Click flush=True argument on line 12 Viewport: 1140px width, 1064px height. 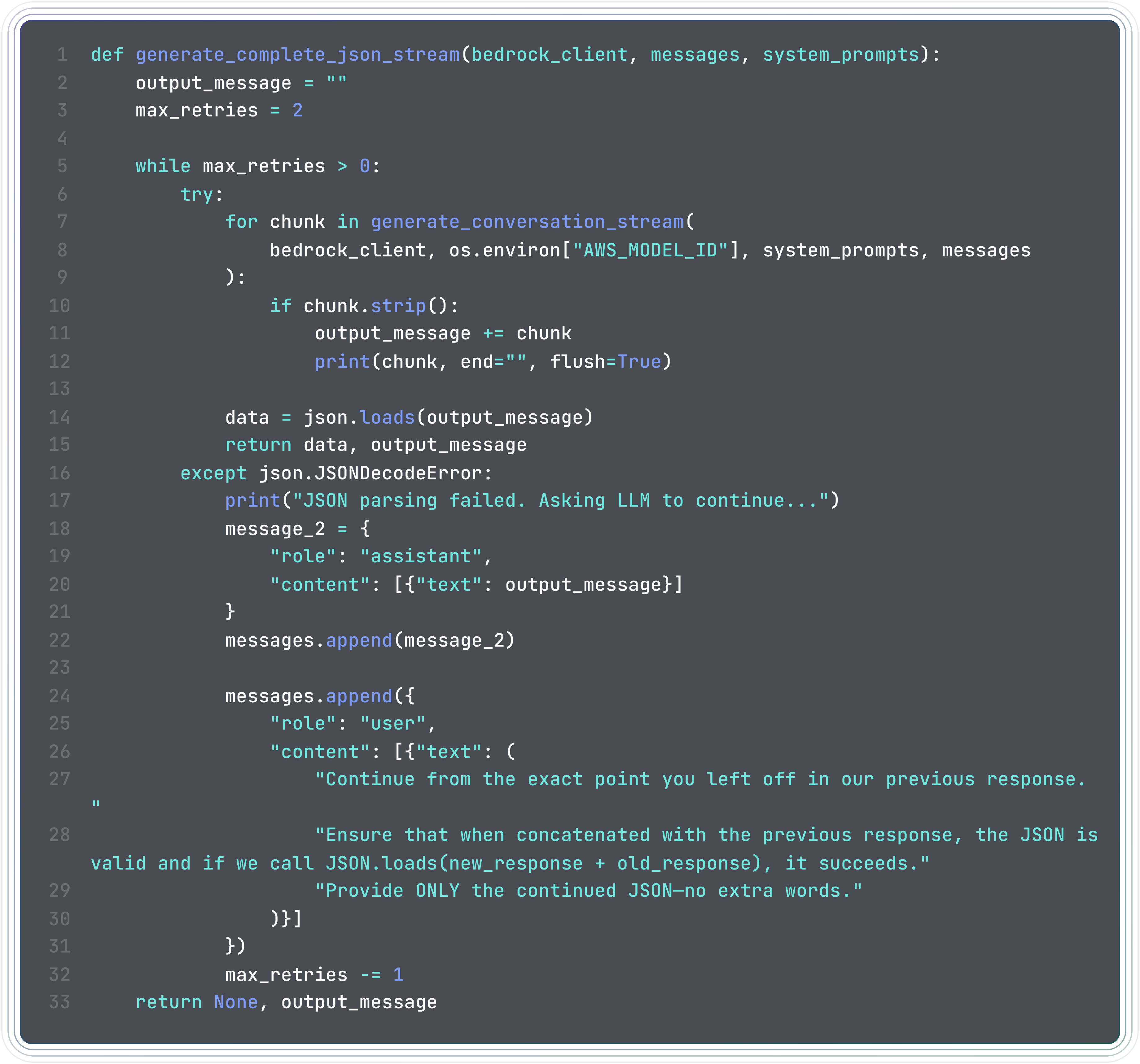pos(606,361)
